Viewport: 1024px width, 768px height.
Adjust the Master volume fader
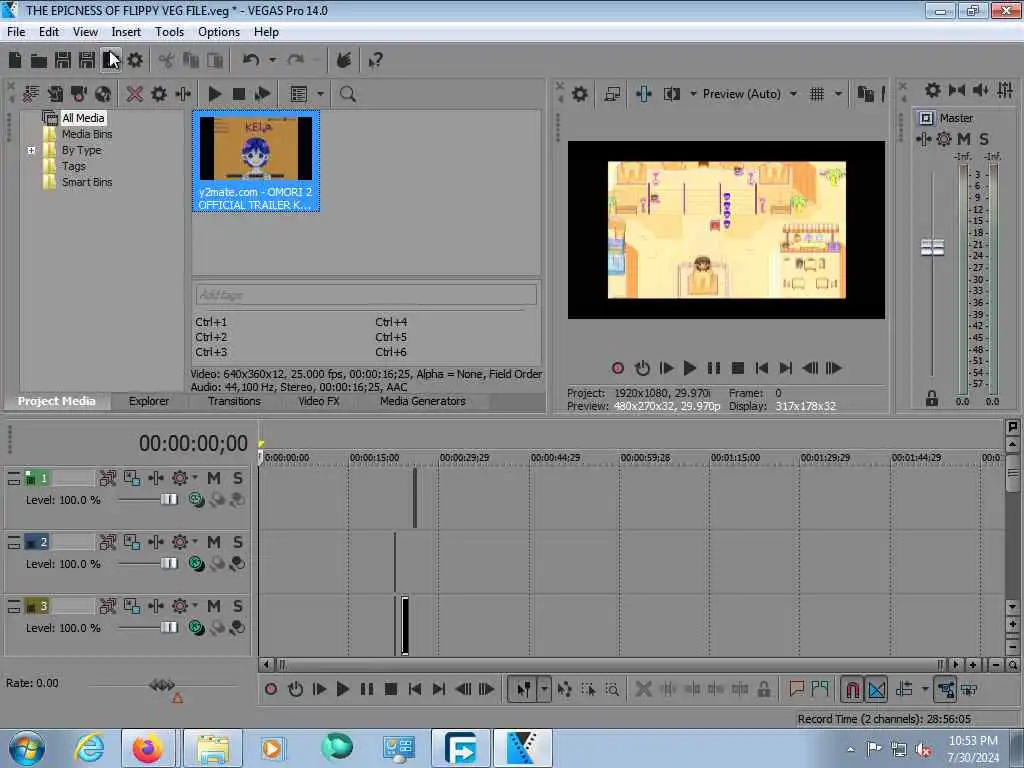tap(933, 248)
